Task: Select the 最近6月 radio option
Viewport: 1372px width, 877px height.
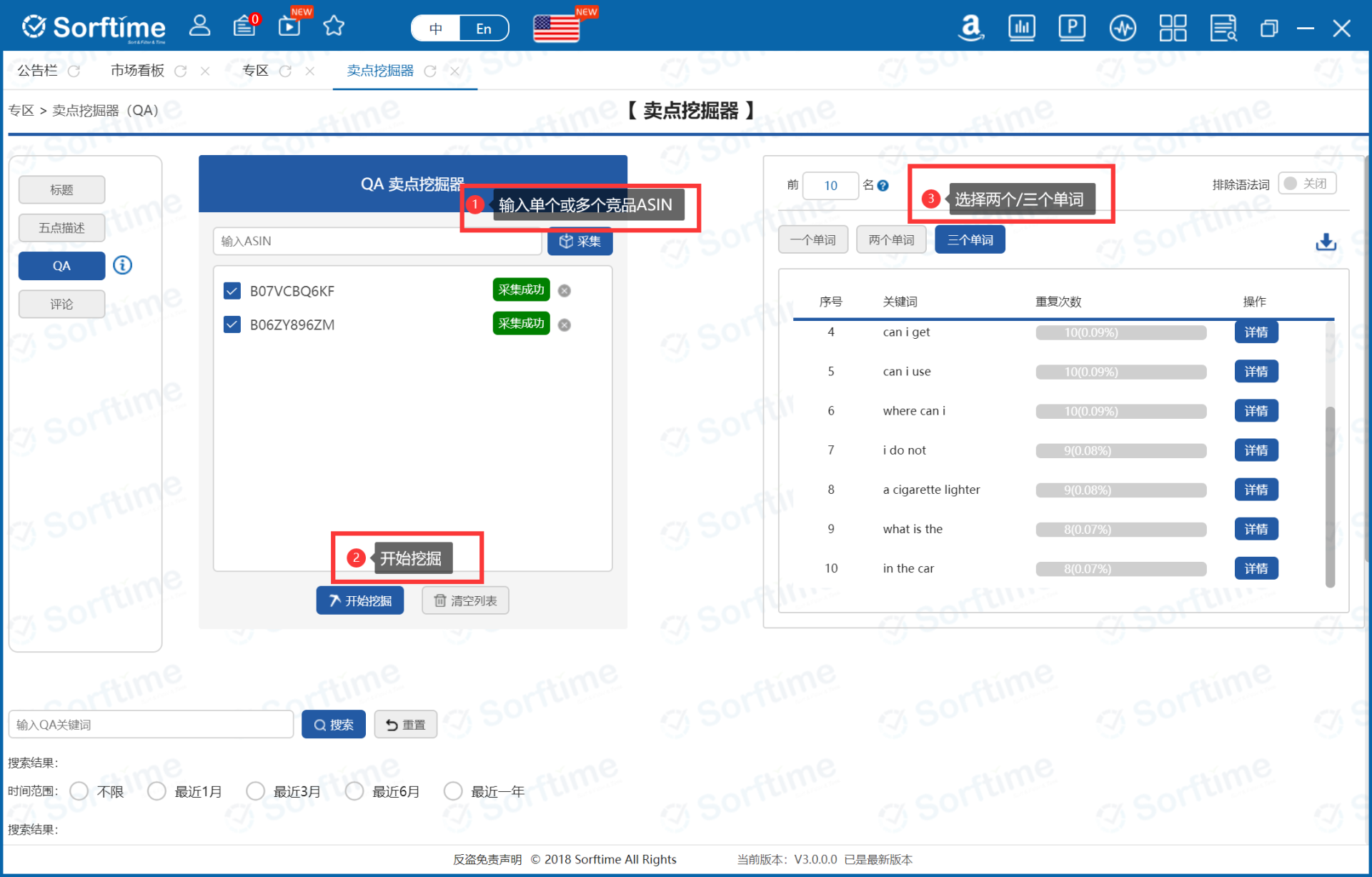Action: pos(354,791)
